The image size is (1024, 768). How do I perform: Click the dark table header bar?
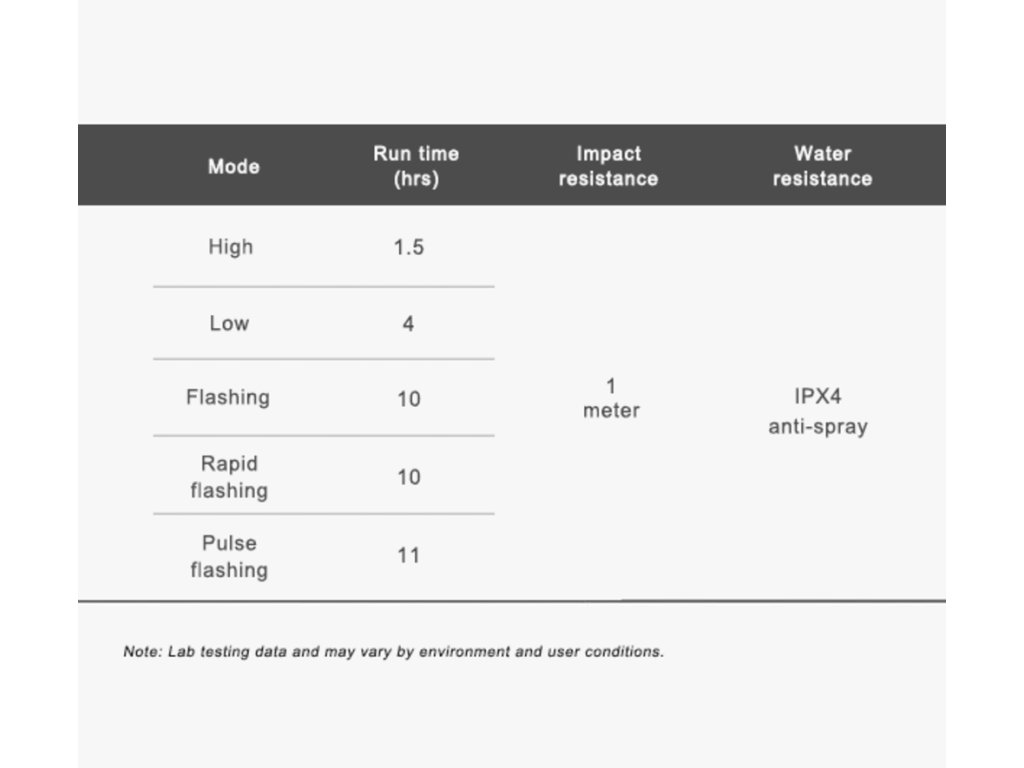(512, 165)
